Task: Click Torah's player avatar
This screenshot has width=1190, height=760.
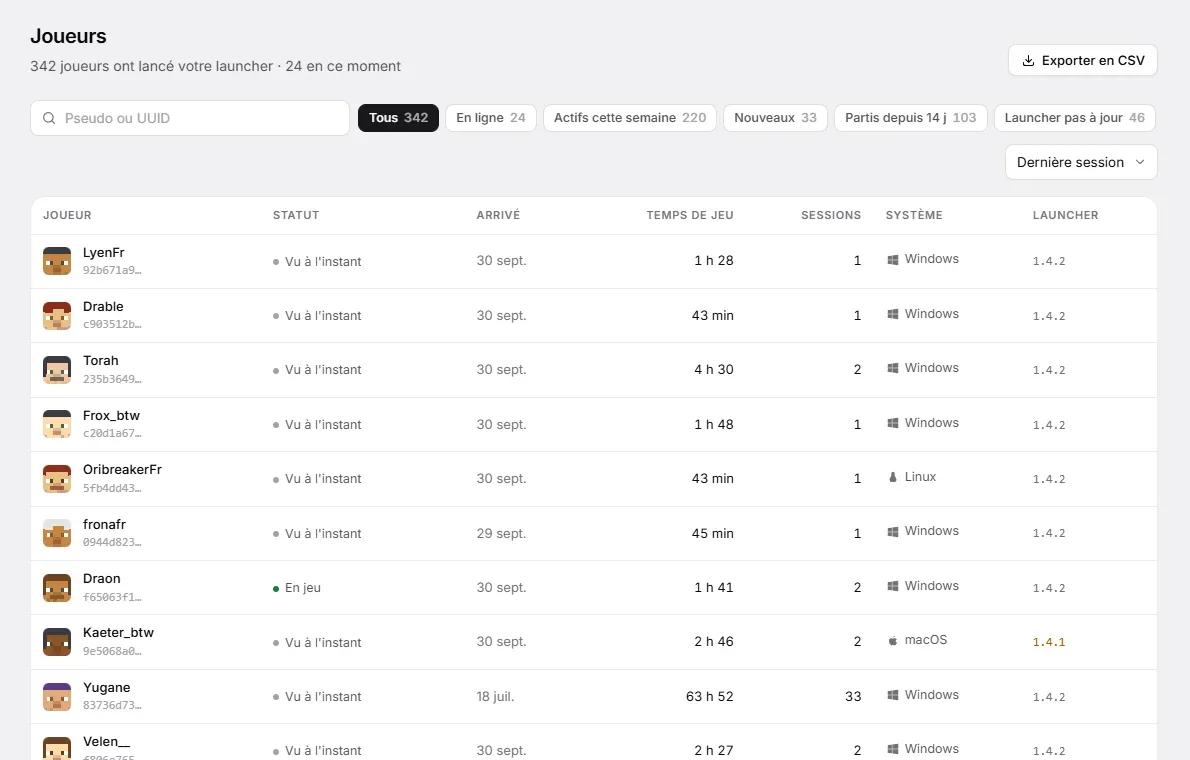Action: 57,370
